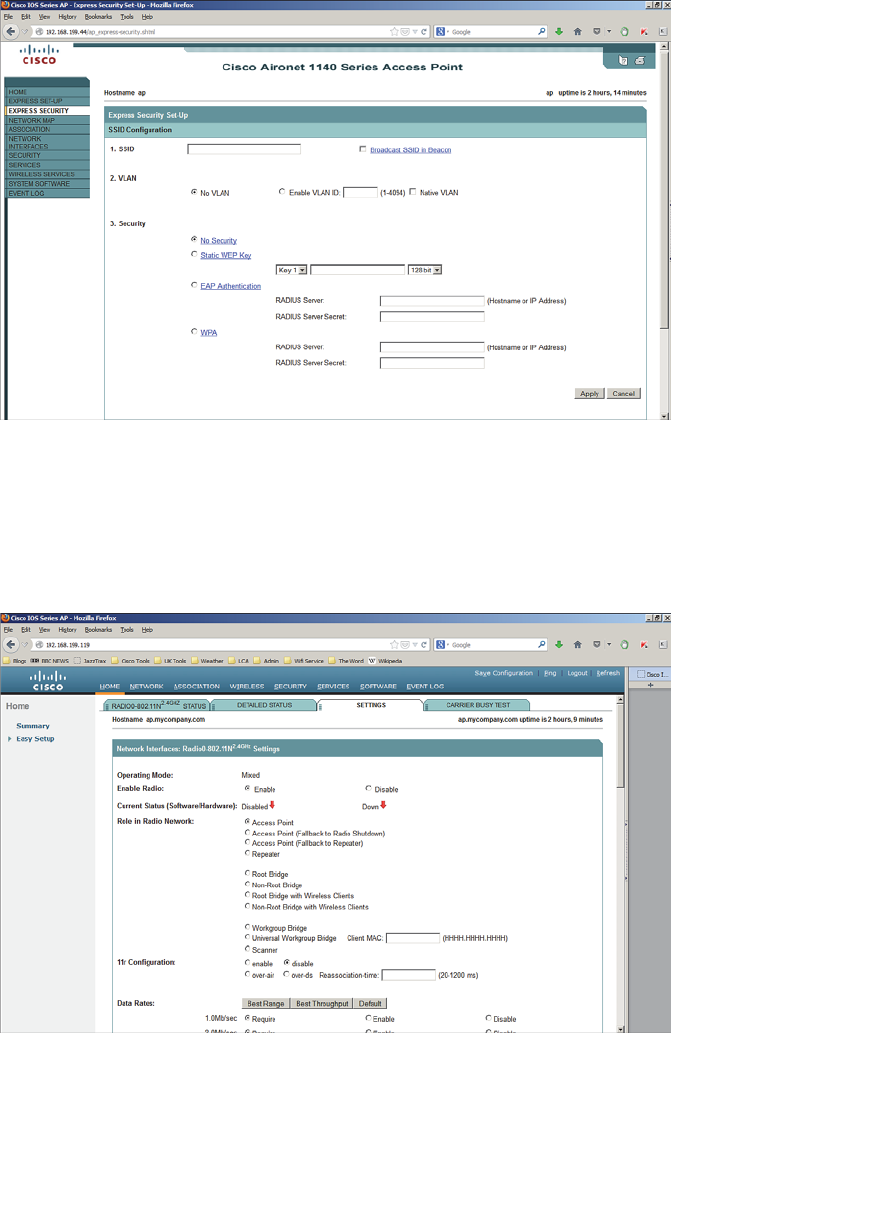Open new tab plus in side tab panel
The image size is (881, 1207).
(x=650, y=686)
